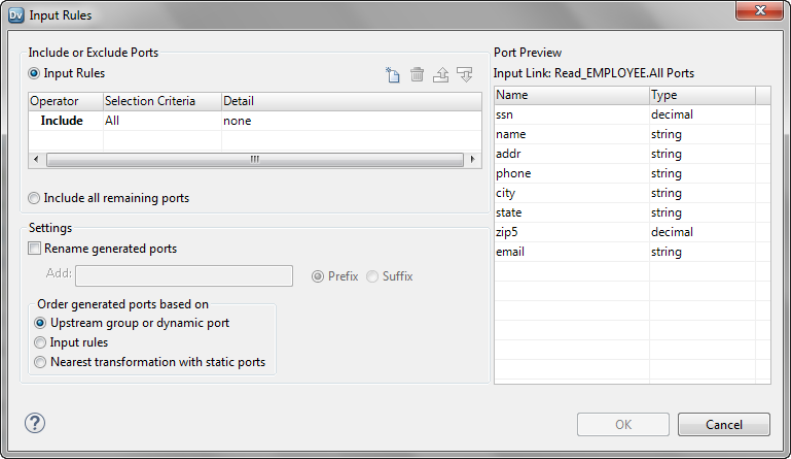Enable Rename generated ports checkbox

(x=35, y=248)
